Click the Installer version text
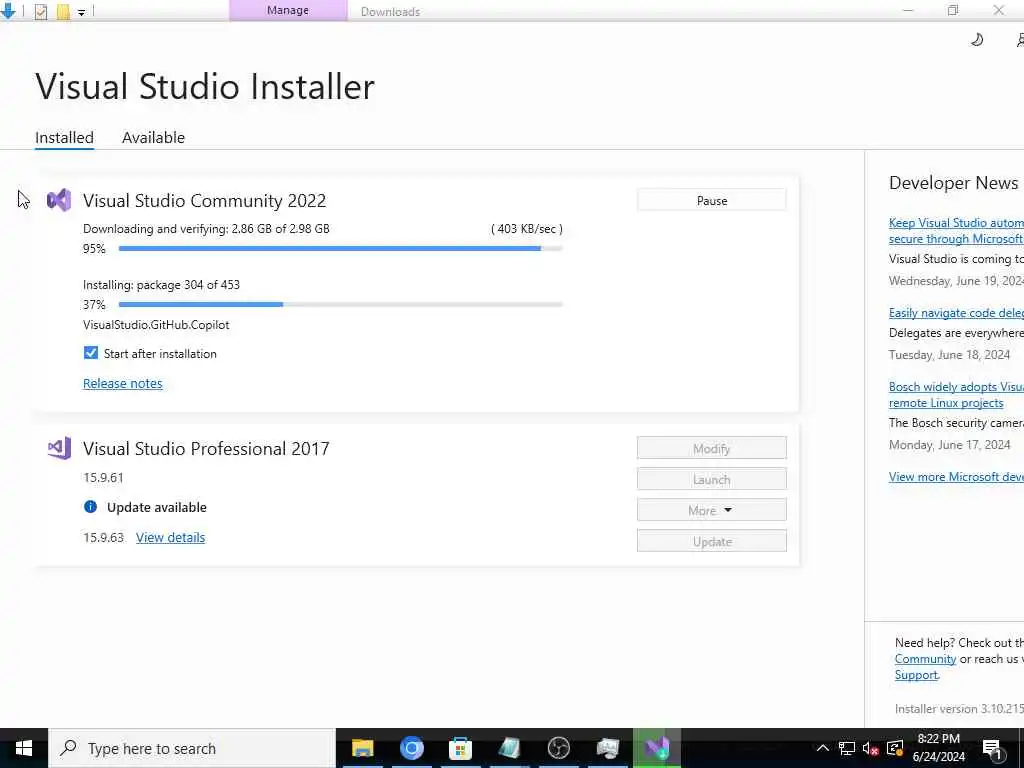1024x768 pixels. pyautogui.click(x=959, y=709)
